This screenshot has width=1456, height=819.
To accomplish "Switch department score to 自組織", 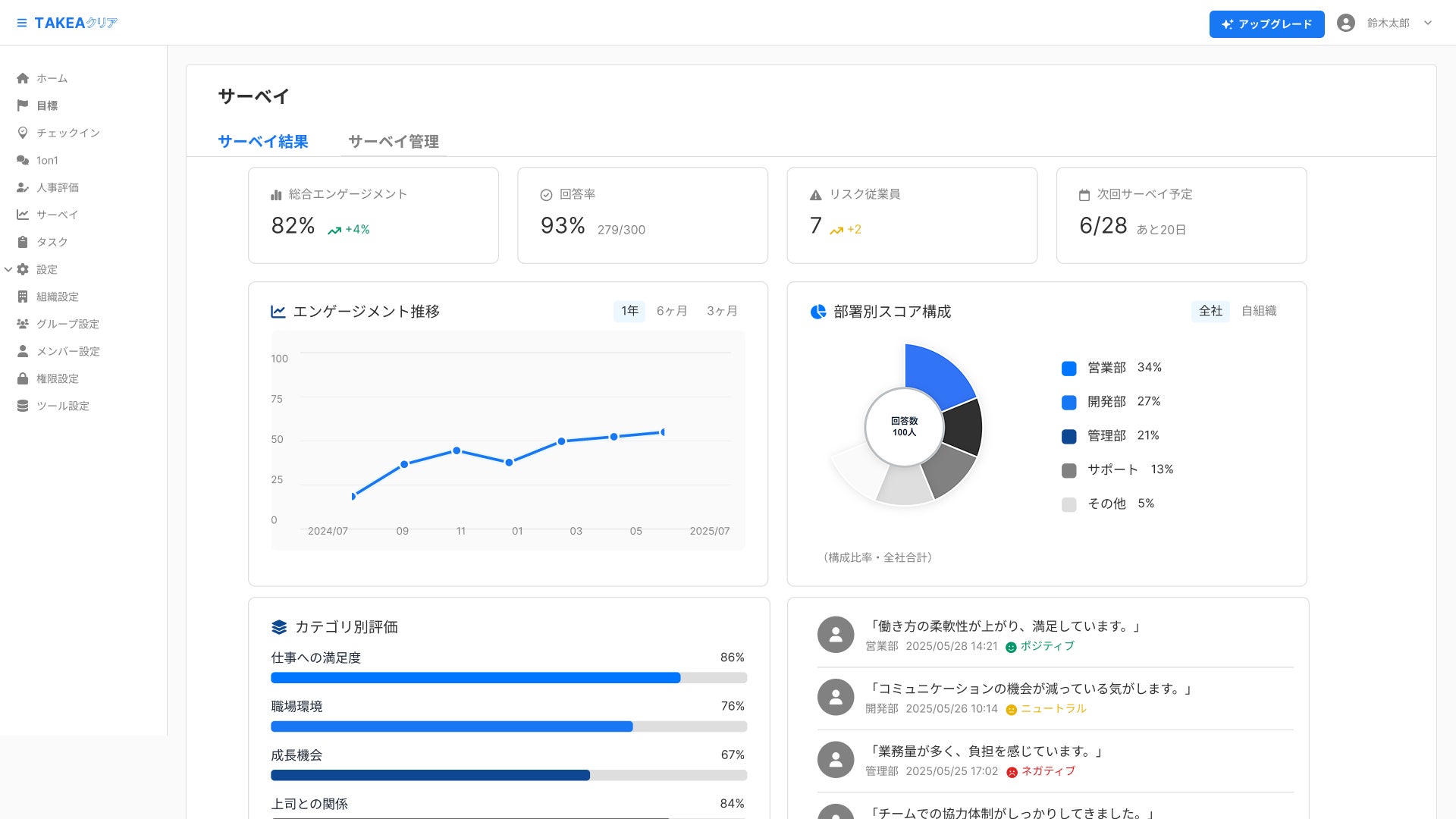I will [x=1259, y=311].
